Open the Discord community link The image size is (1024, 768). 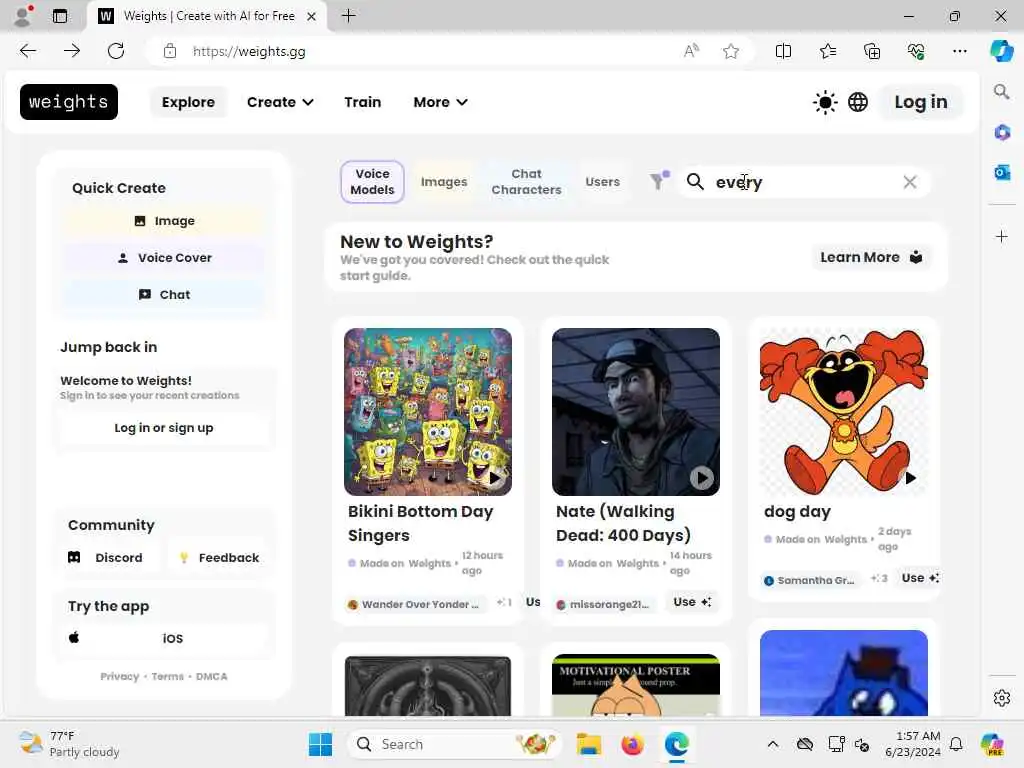[106, 558]
